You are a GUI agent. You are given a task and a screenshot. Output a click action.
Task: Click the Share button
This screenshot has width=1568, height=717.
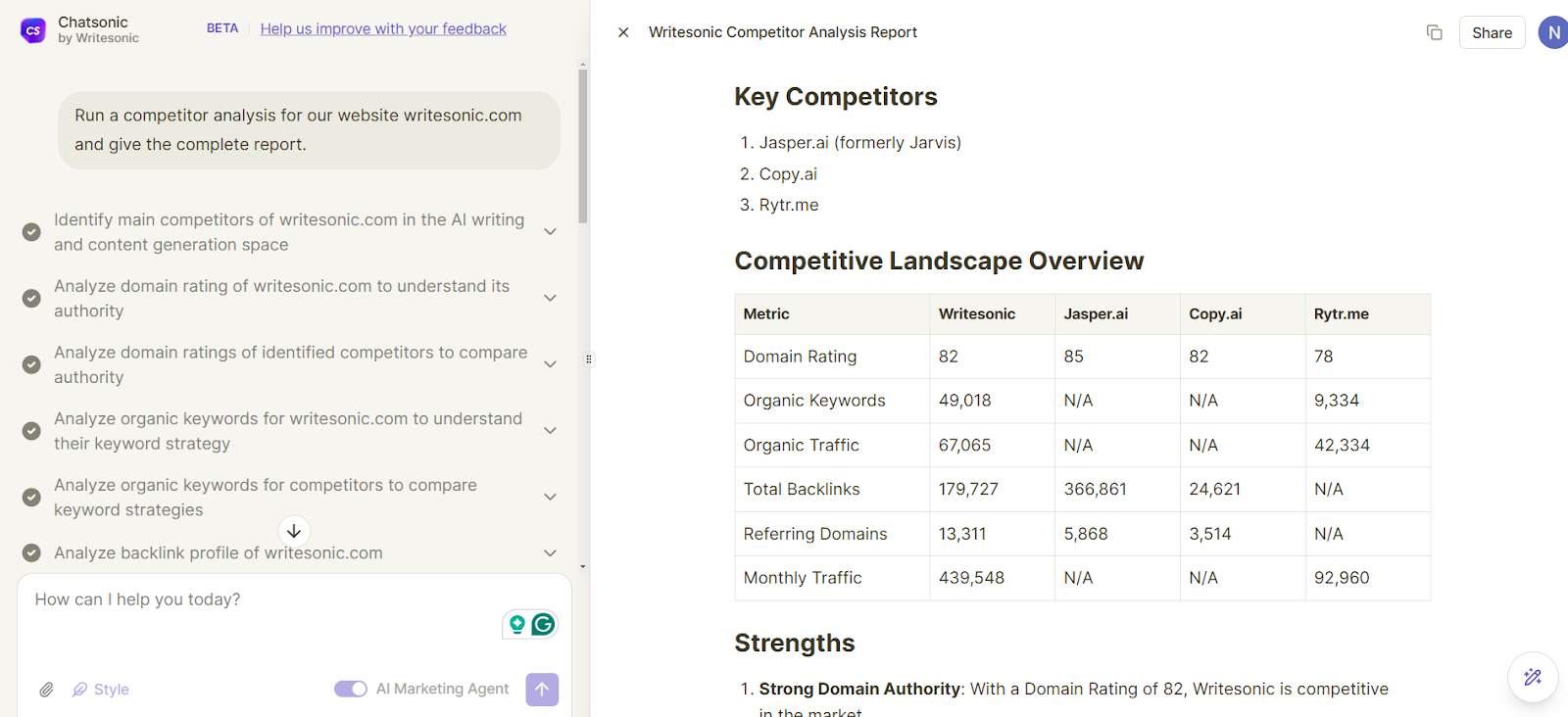coord(1492,32)
